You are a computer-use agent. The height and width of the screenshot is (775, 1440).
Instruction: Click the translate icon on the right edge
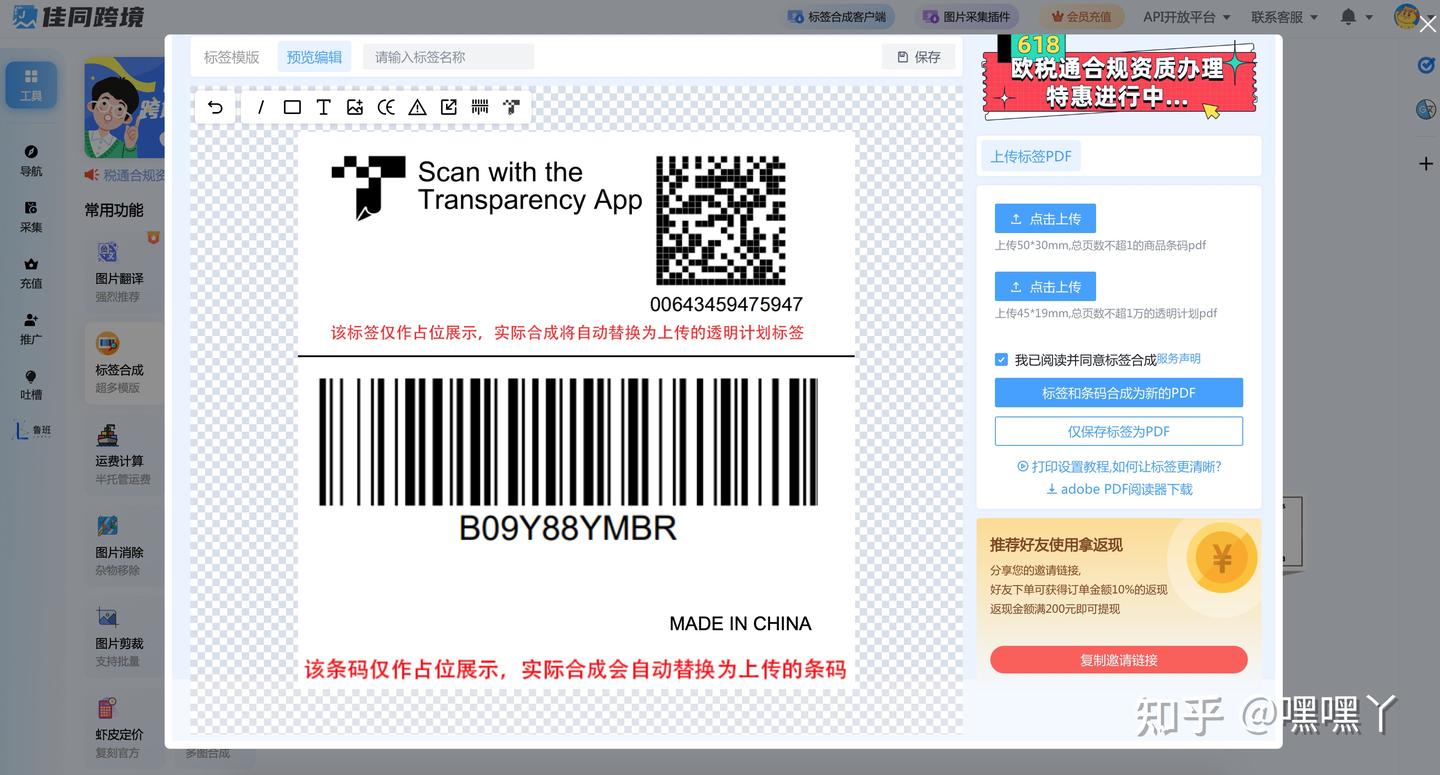pyautogui.click(x=1426, y=109)
